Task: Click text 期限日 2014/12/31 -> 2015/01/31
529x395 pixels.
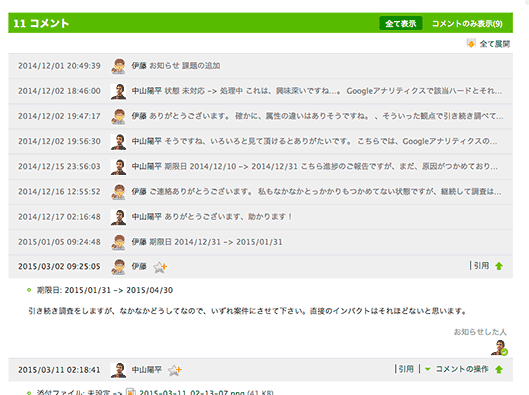Action: pos(216,242)
